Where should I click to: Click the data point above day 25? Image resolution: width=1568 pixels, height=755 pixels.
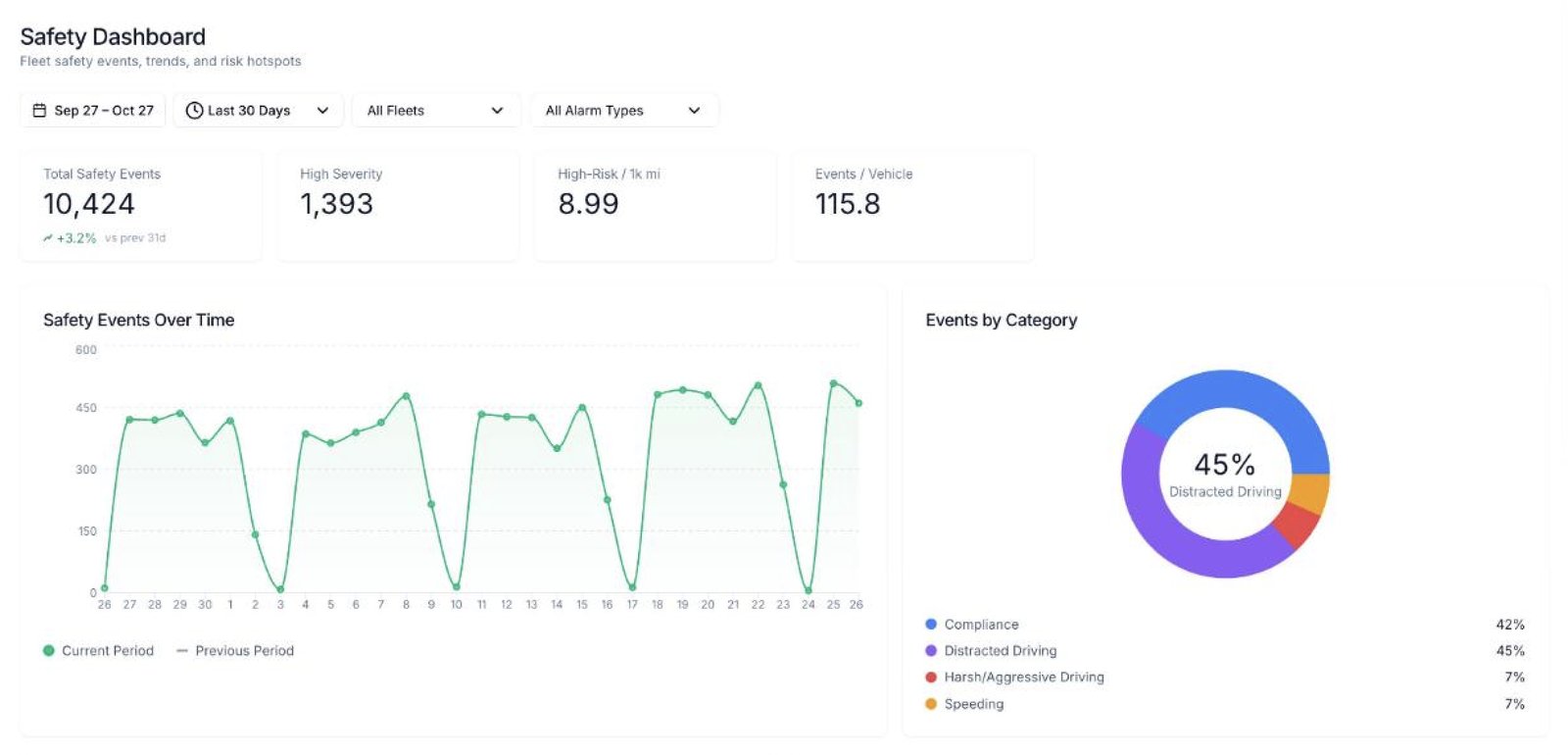pyautogui.click(x=833, y=384)
